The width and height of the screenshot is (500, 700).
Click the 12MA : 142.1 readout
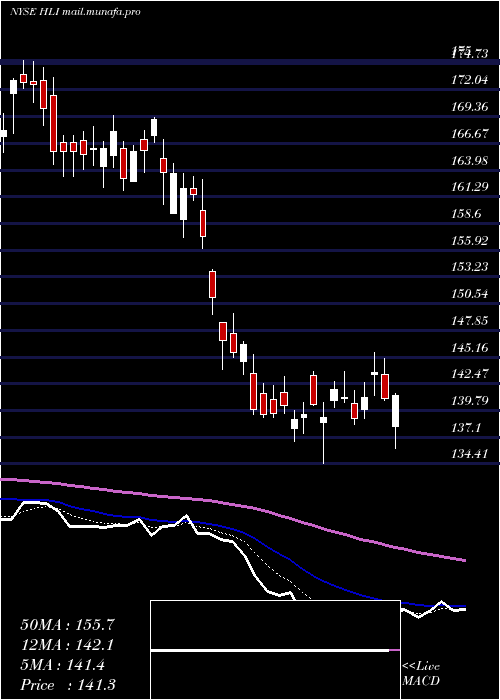[67, 645]
